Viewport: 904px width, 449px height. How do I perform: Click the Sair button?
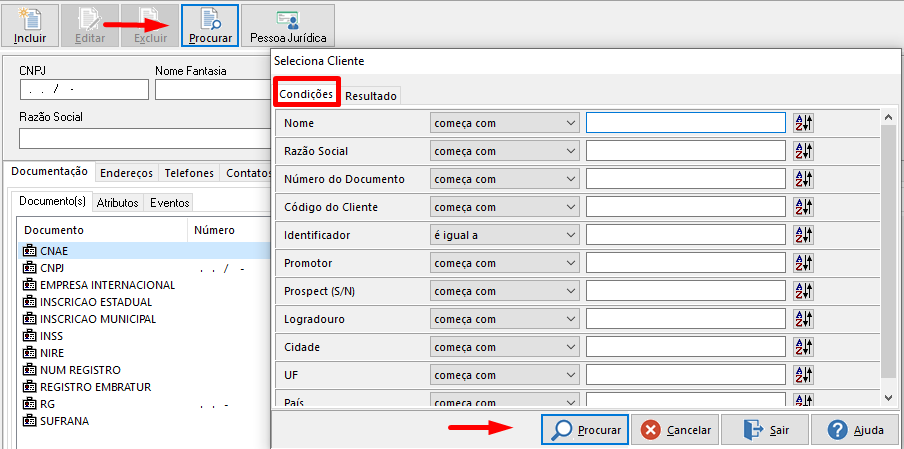(x=765, y=430)
